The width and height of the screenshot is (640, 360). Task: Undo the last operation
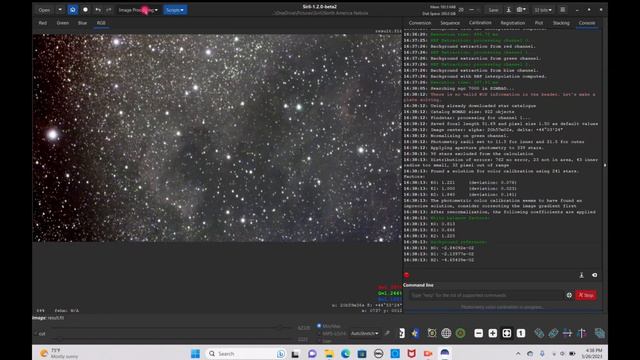[x=98, y=10]
